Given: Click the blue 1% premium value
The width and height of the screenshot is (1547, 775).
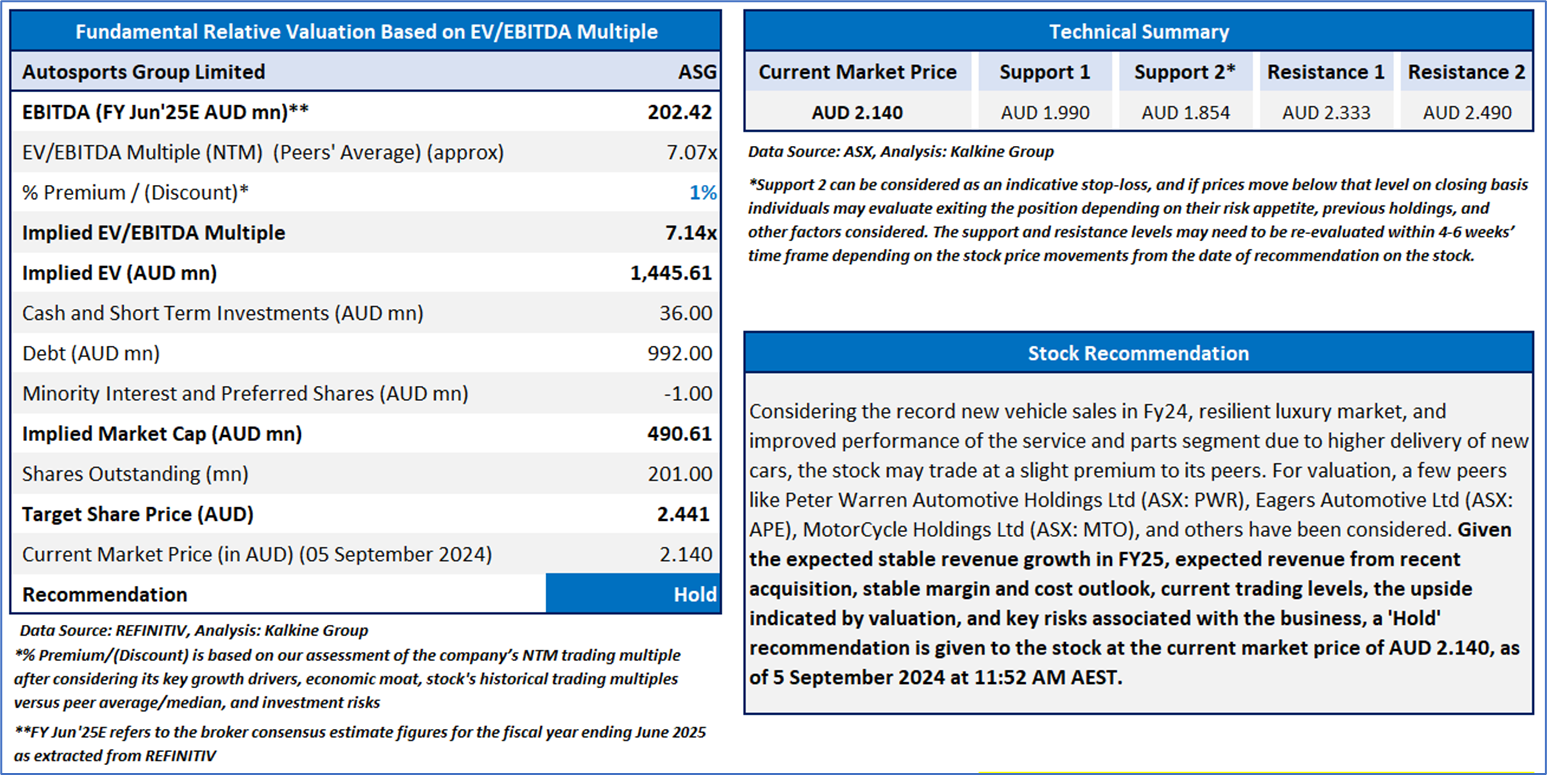Looking at the screenshot, I should click(x=703, y=192).
